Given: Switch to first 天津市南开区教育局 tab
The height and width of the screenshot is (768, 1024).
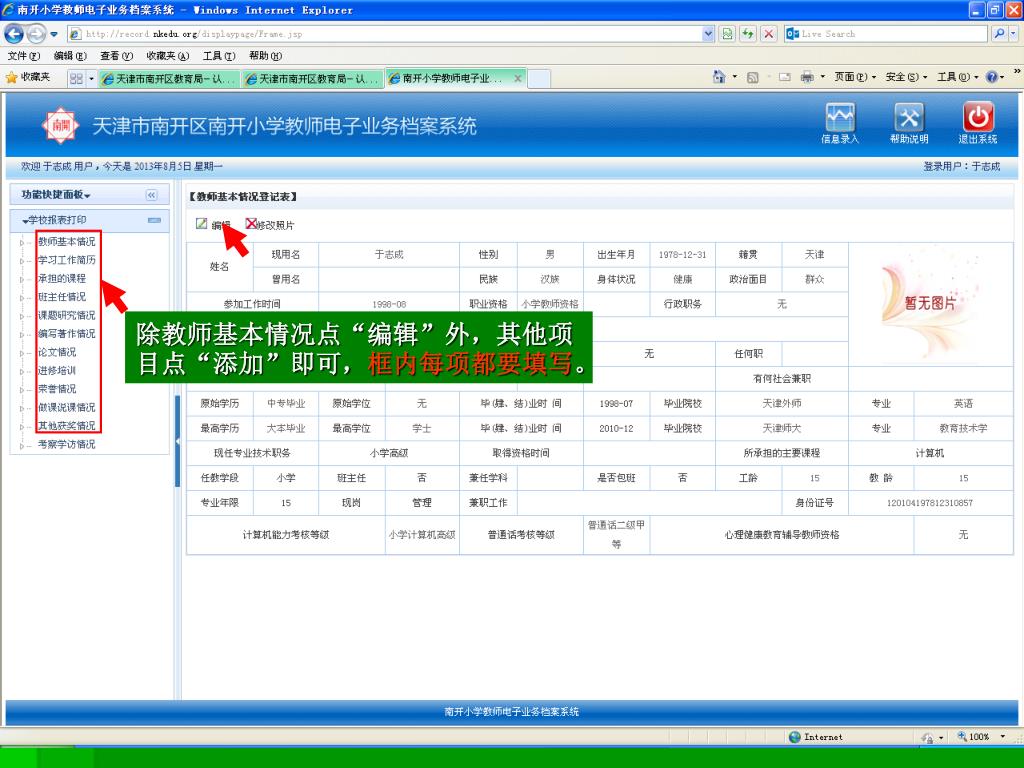Looking at the screenshot, I should [170, 78].
